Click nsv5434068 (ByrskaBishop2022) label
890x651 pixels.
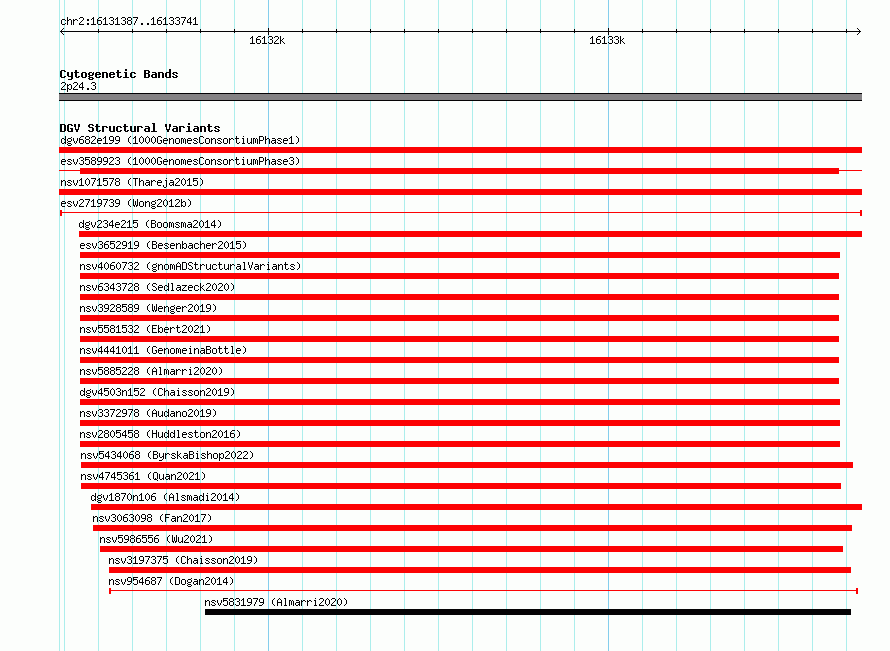(167, 455)
